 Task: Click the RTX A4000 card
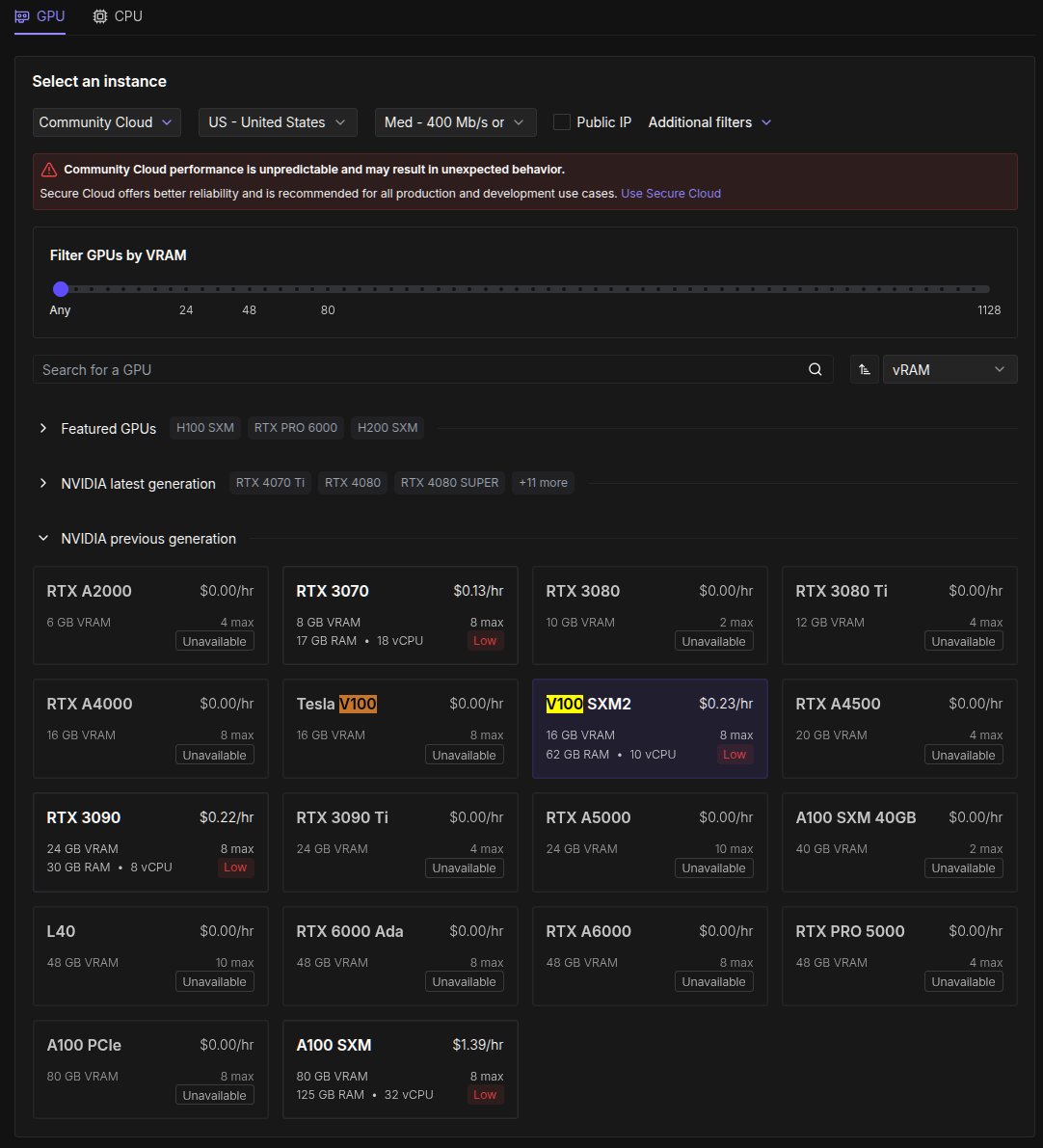(x=150, y=729)
